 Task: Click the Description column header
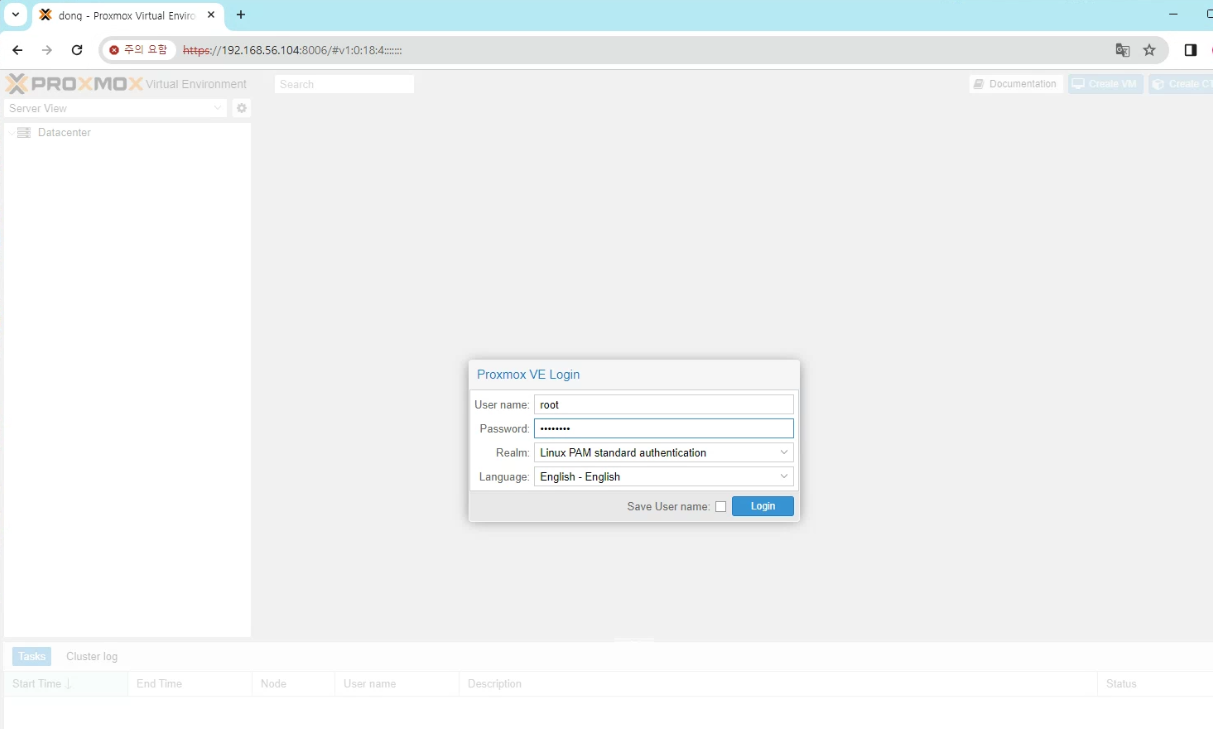pos(778,684)
